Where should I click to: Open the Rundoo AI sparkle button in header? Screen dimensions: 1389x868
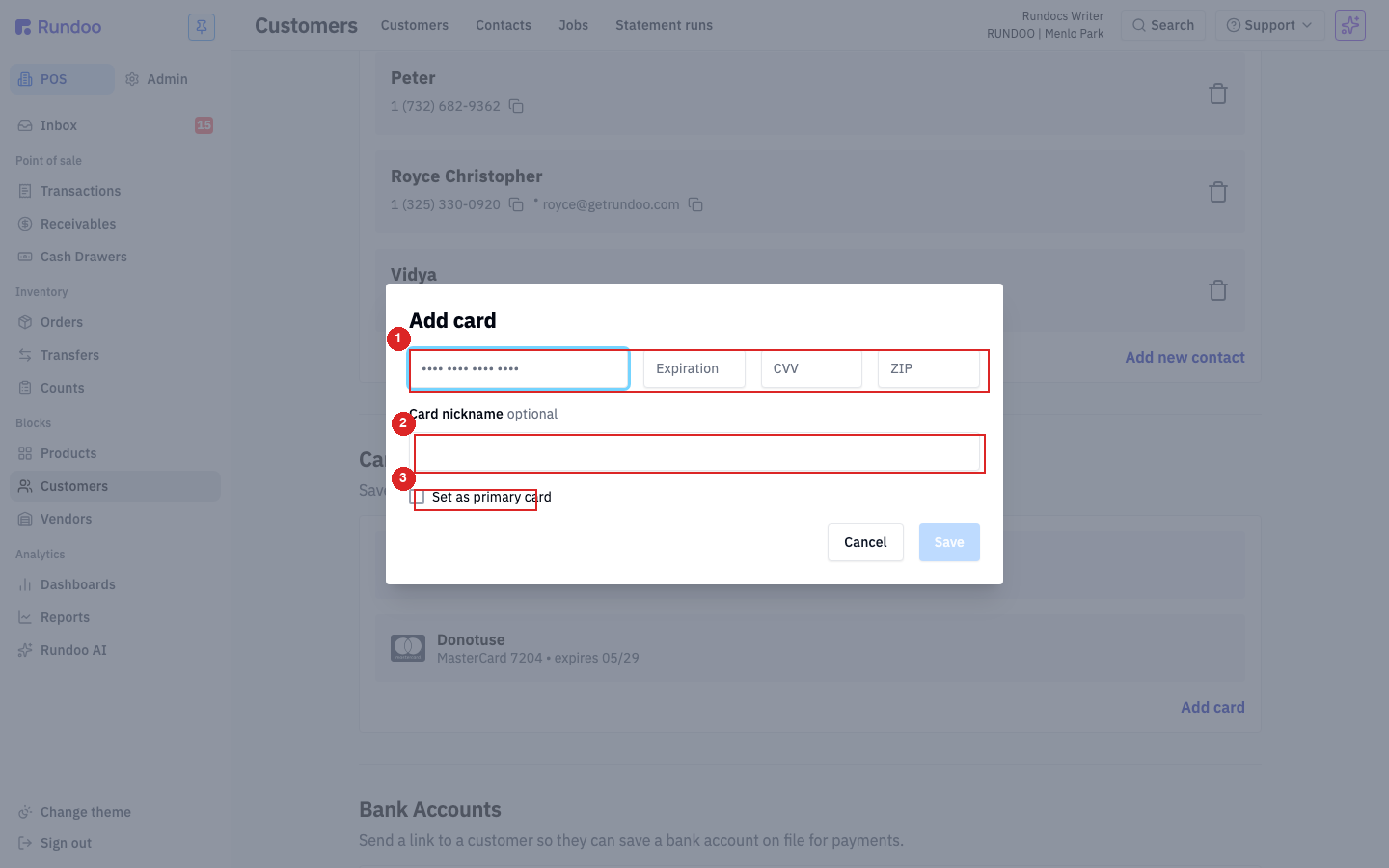[1350, 25]
